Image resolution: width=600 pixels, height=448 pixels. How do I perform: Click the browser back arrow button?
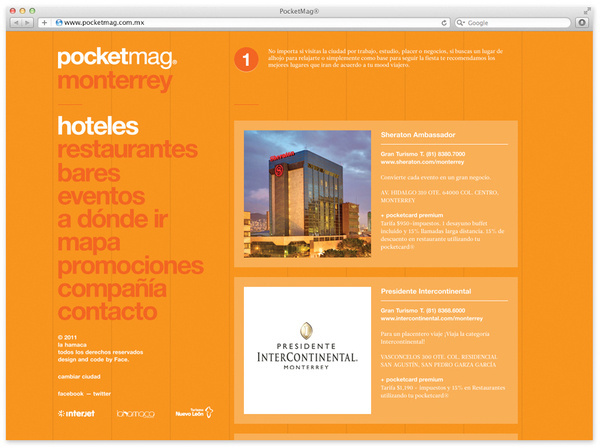[16, 23]
